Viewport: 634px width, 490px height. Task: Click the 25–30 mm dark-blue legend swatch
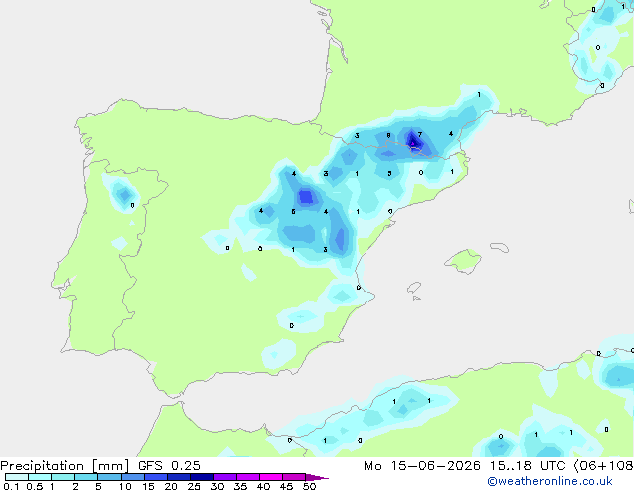pyautogui.click(x=201, y=477)
